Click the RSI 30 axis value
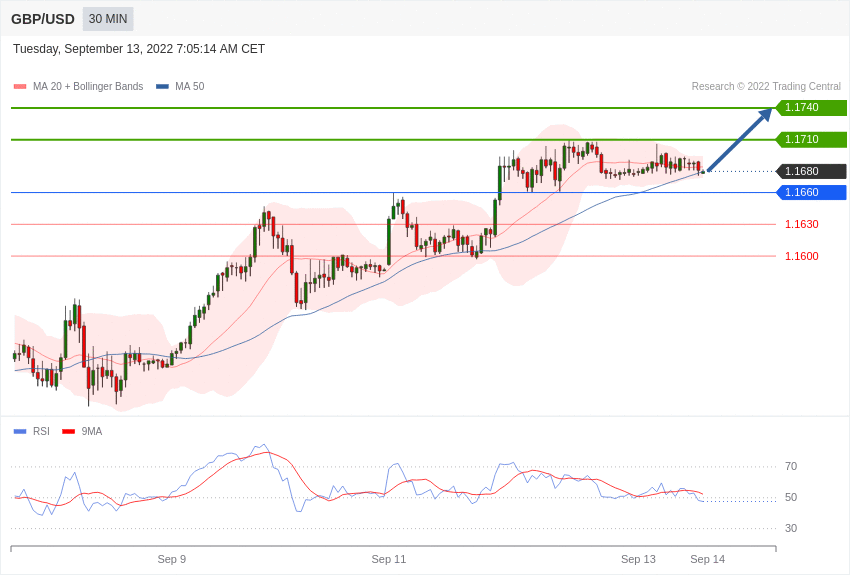Screen dimensions: 850x576 [x=791, y=528]
